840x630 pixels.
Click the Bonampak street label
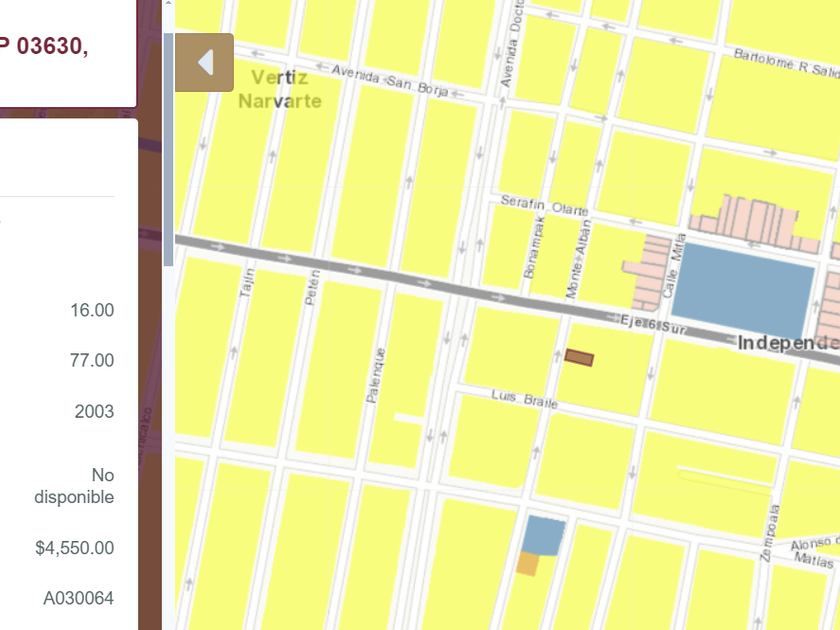[534, 247]
